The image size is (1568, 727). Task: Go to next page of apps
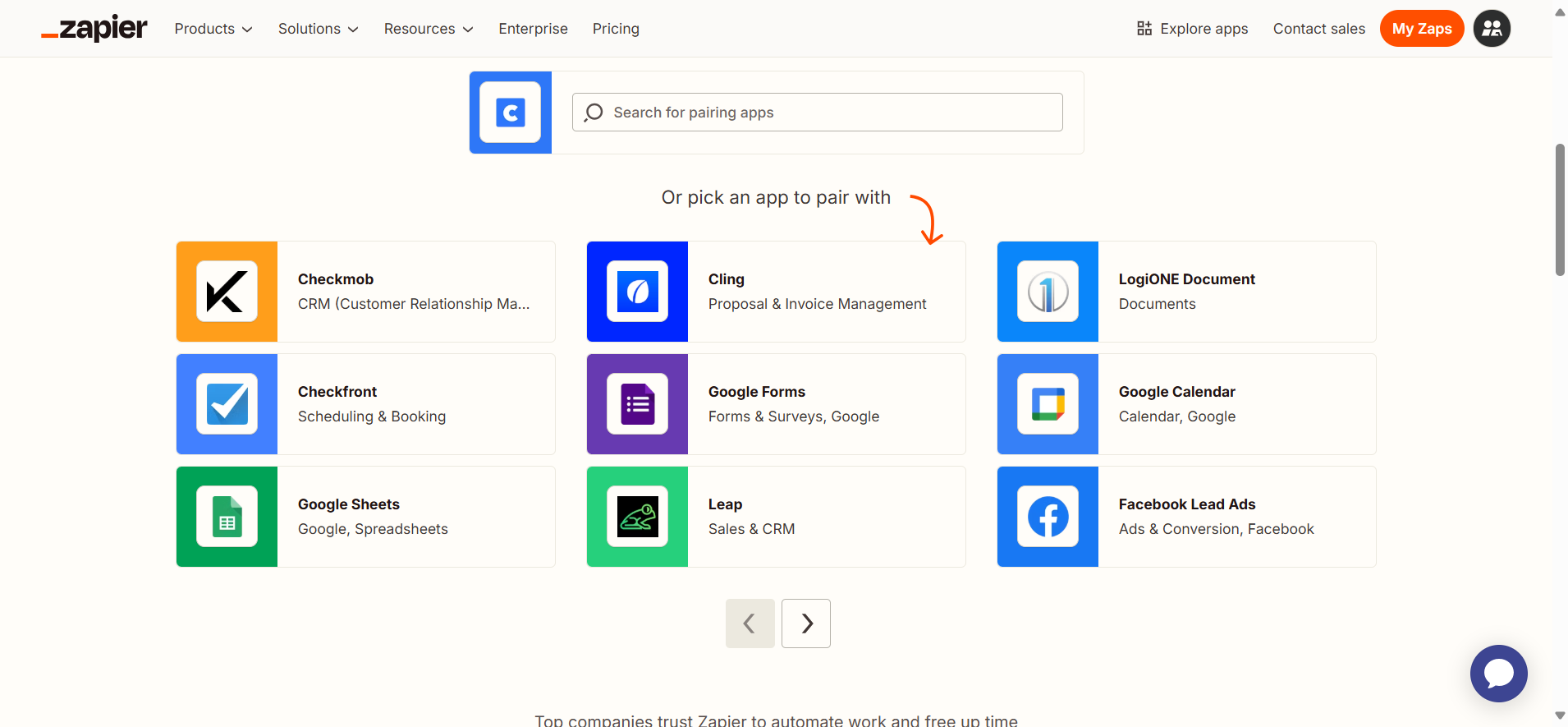point(806,623)
